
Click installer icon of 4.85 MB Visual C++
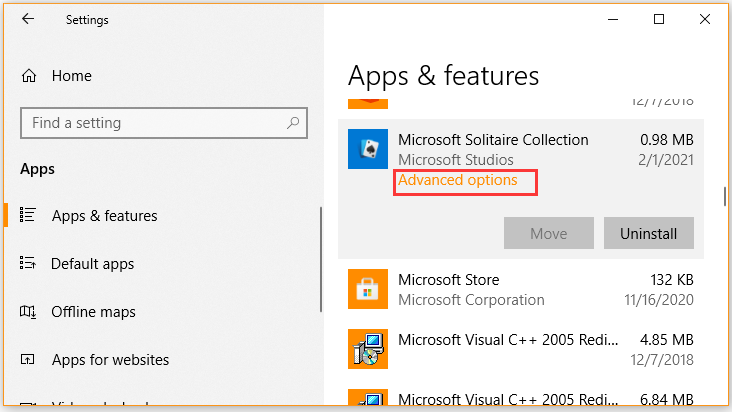[368, 349]
